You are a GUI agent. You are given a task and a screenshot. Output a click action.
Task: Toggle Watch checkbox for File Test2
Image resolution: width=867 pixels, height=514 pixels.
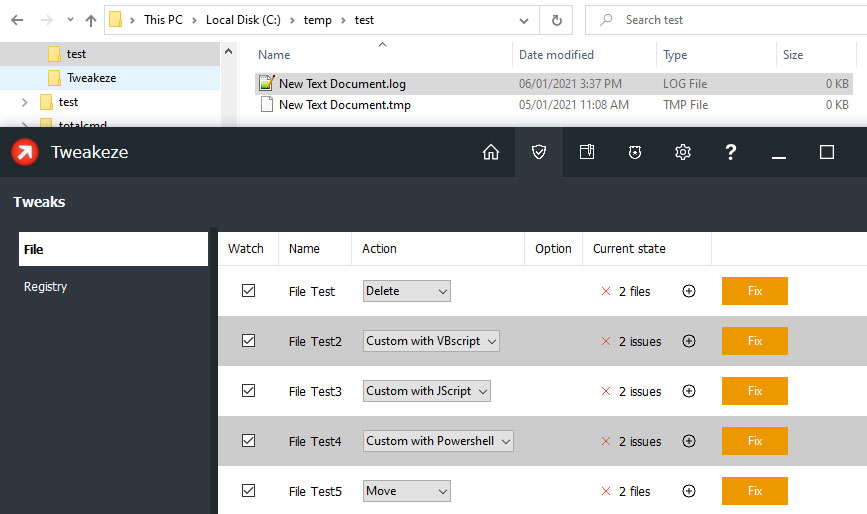coord(248,341)
